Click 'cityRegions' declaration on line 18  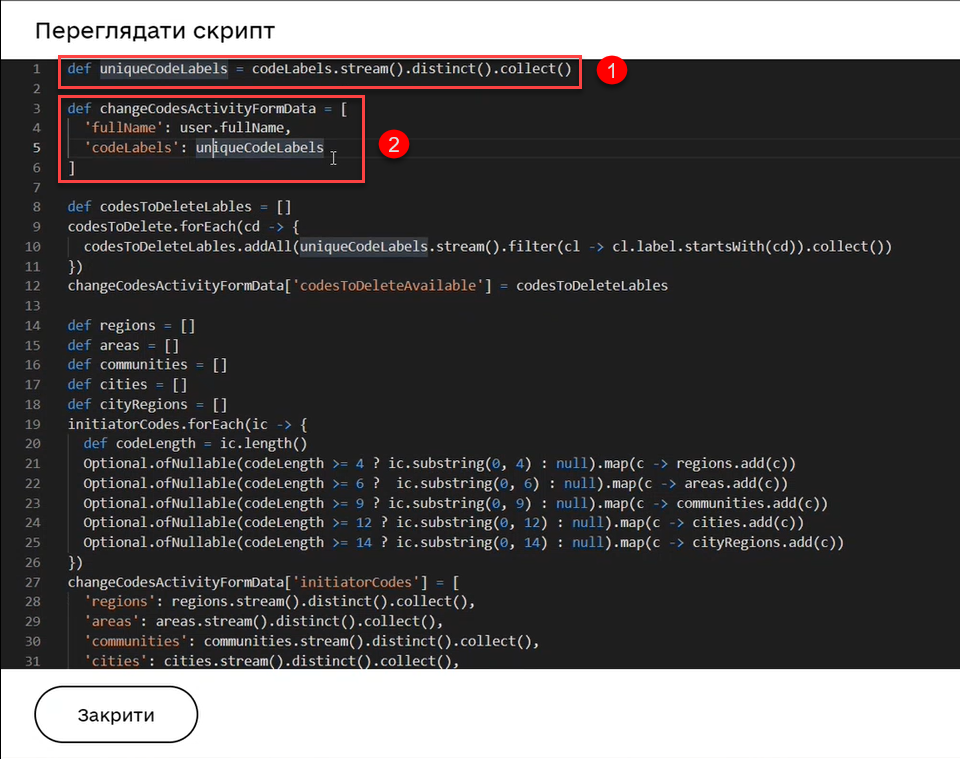143,405
